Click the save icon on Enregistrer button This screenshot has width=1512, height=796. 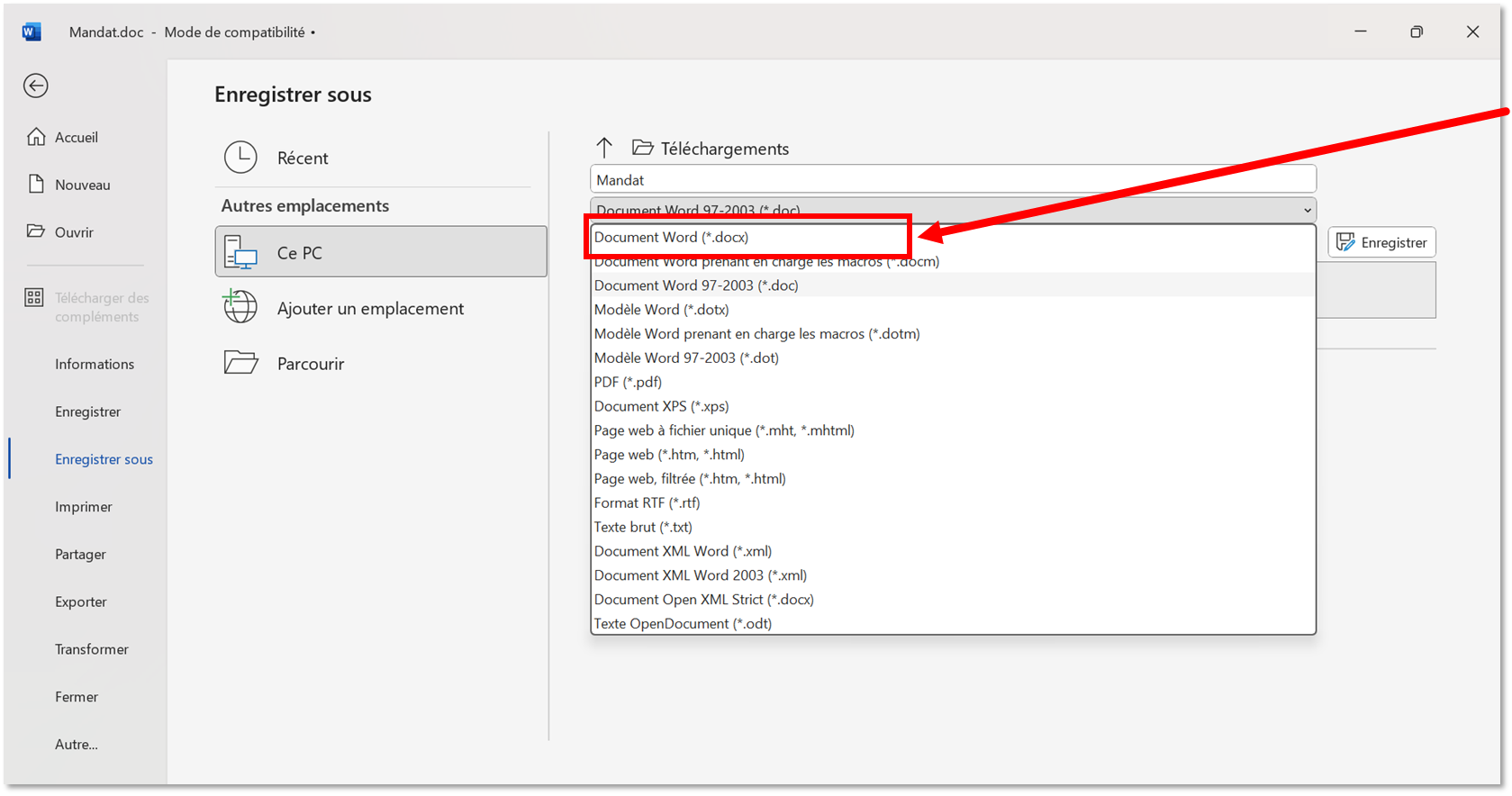click(x=1345, y=242)
